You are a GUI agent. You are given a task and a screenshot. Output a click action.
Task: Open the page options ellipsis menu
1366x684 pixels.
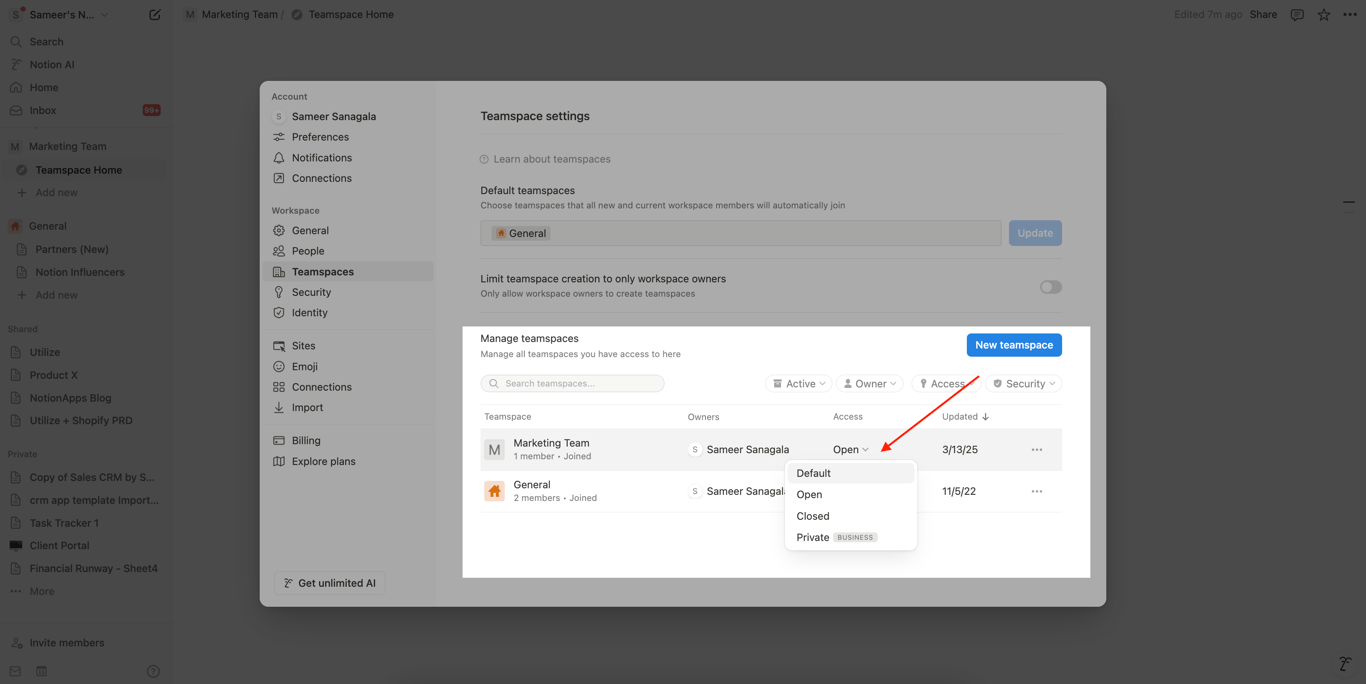1350,15
